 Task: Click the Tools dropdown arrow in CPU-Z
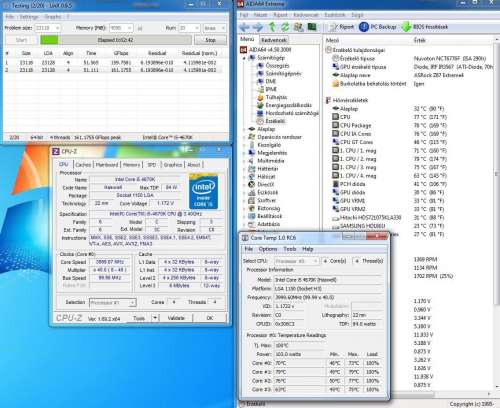click(x=155, y=318)
